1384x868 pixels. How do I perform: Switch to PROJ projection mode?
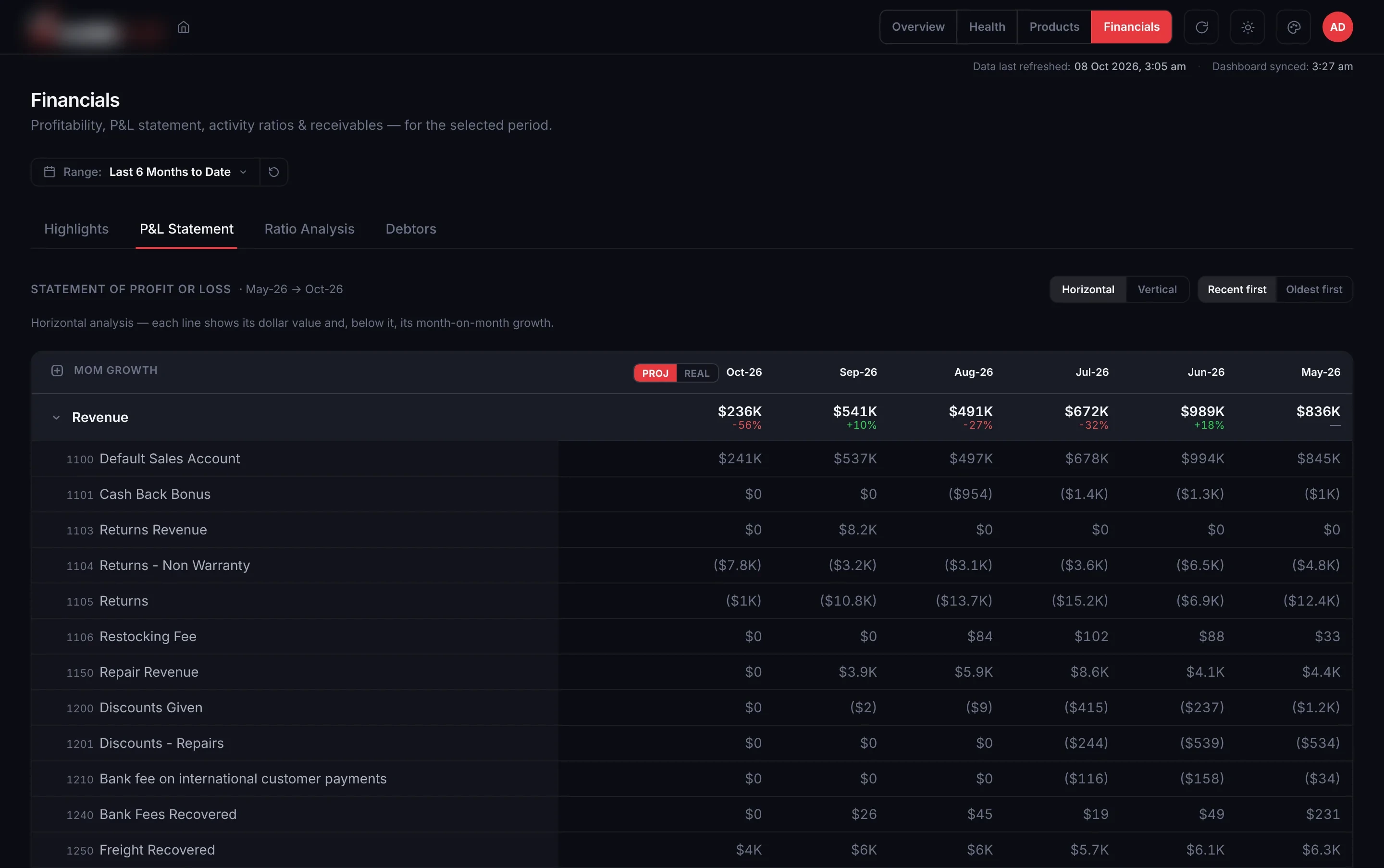[x=655, y=373]
